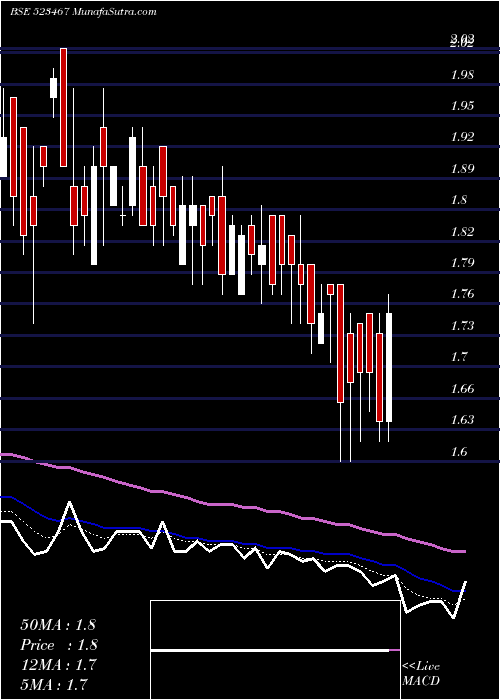Click the Price : 1.8 readout

(58, 645)
